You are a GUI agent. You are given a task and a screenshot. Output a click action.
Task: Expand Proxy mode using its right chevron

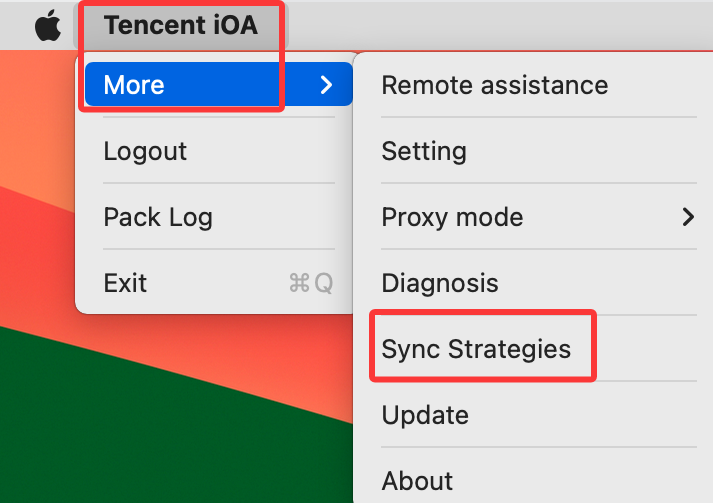(688, 217)
